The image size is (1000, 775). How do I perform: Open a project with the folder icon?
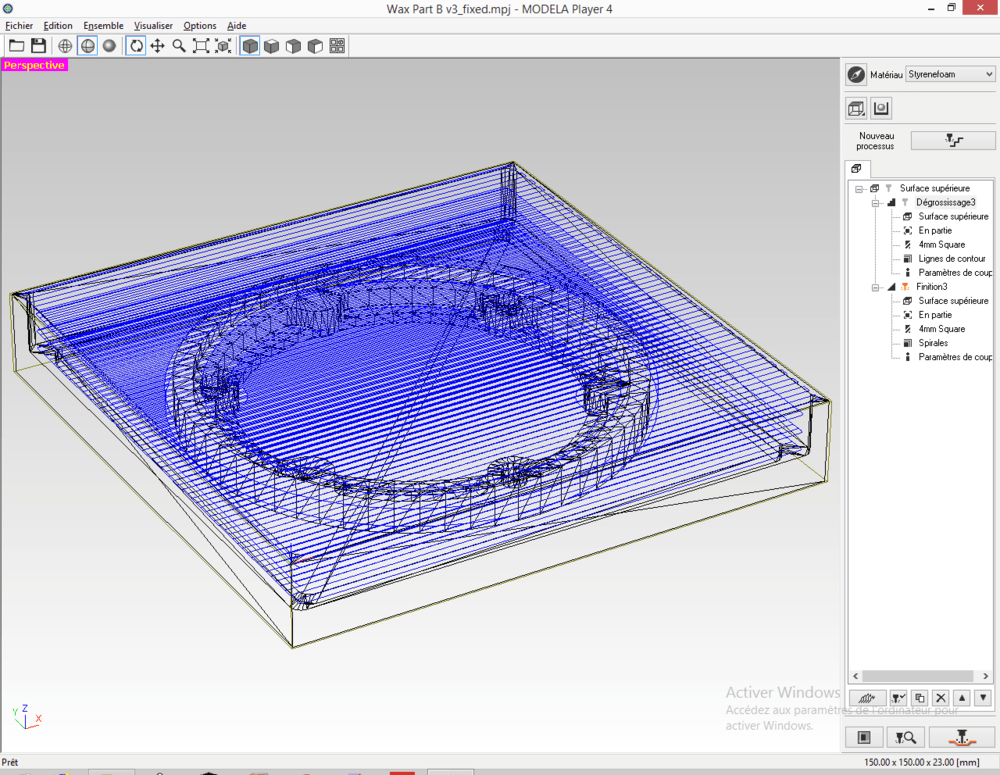tap(17, 46)
